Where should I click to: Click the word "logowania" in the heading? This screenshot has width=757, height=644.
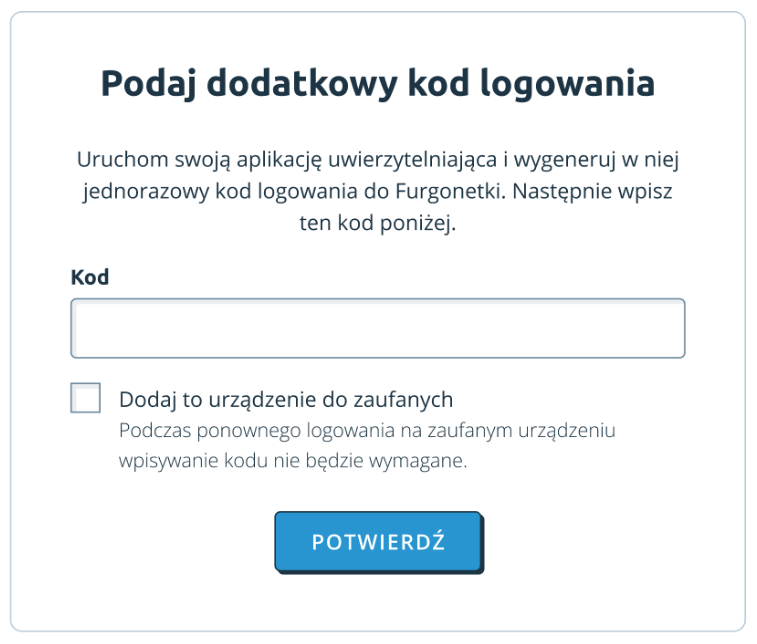tap(567, 85)
